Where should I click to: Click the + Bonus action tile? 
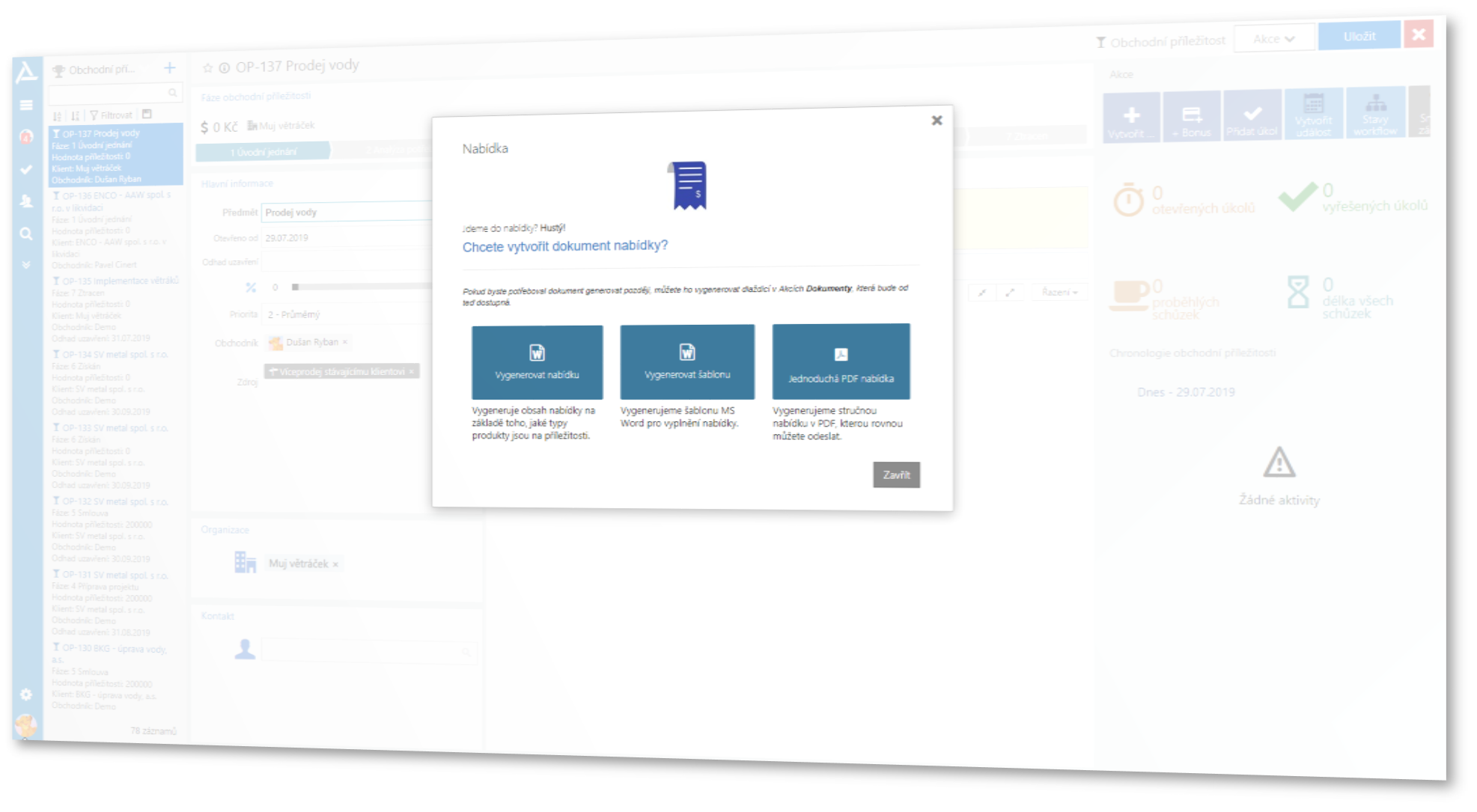[1192, 116]
